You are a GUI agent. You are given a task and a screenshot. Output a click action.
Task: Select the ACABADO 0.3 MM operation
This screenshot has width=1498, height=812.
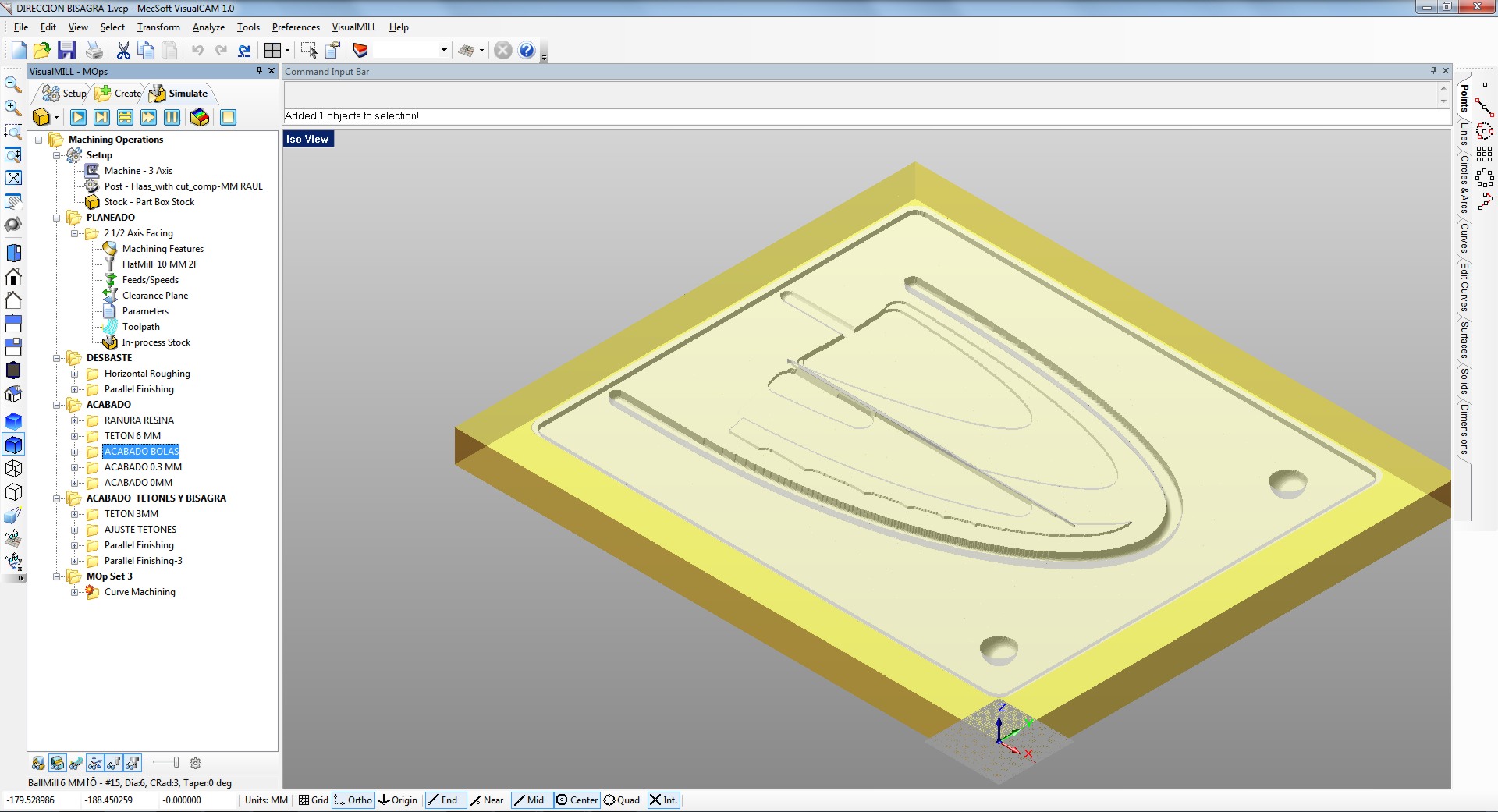pyautogui.click(x=143, y=467)
